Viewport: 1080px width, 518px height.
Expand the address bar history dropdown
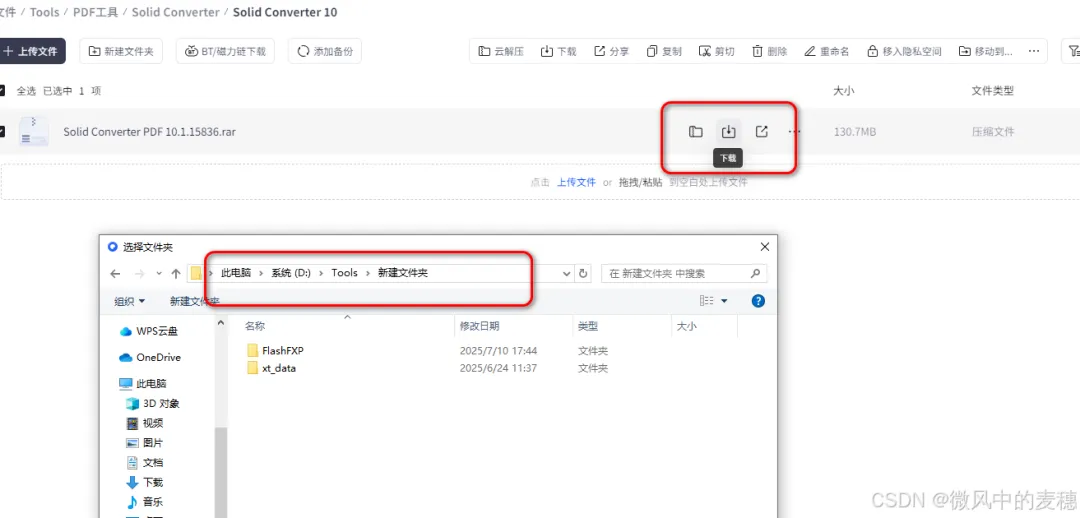click(567, 273)
